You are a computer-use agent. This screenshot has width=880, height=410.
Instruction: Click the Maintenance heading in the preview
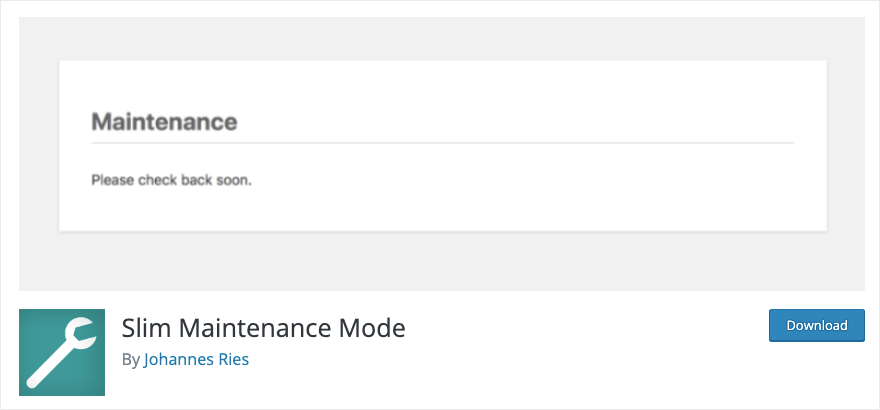point(164,122)
